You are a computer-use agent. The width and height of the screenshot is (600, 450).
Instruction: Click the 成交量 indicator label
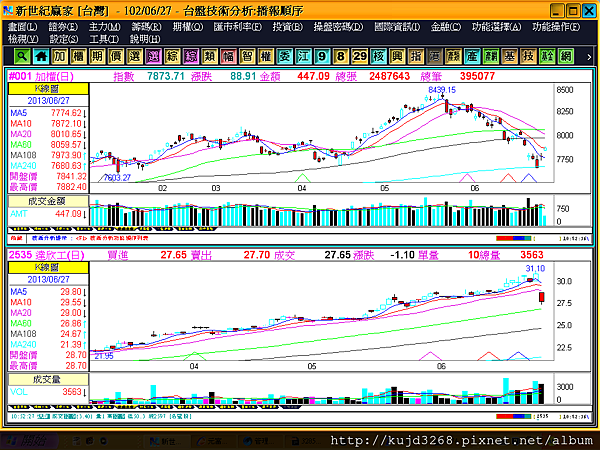(x=48, y=380)
